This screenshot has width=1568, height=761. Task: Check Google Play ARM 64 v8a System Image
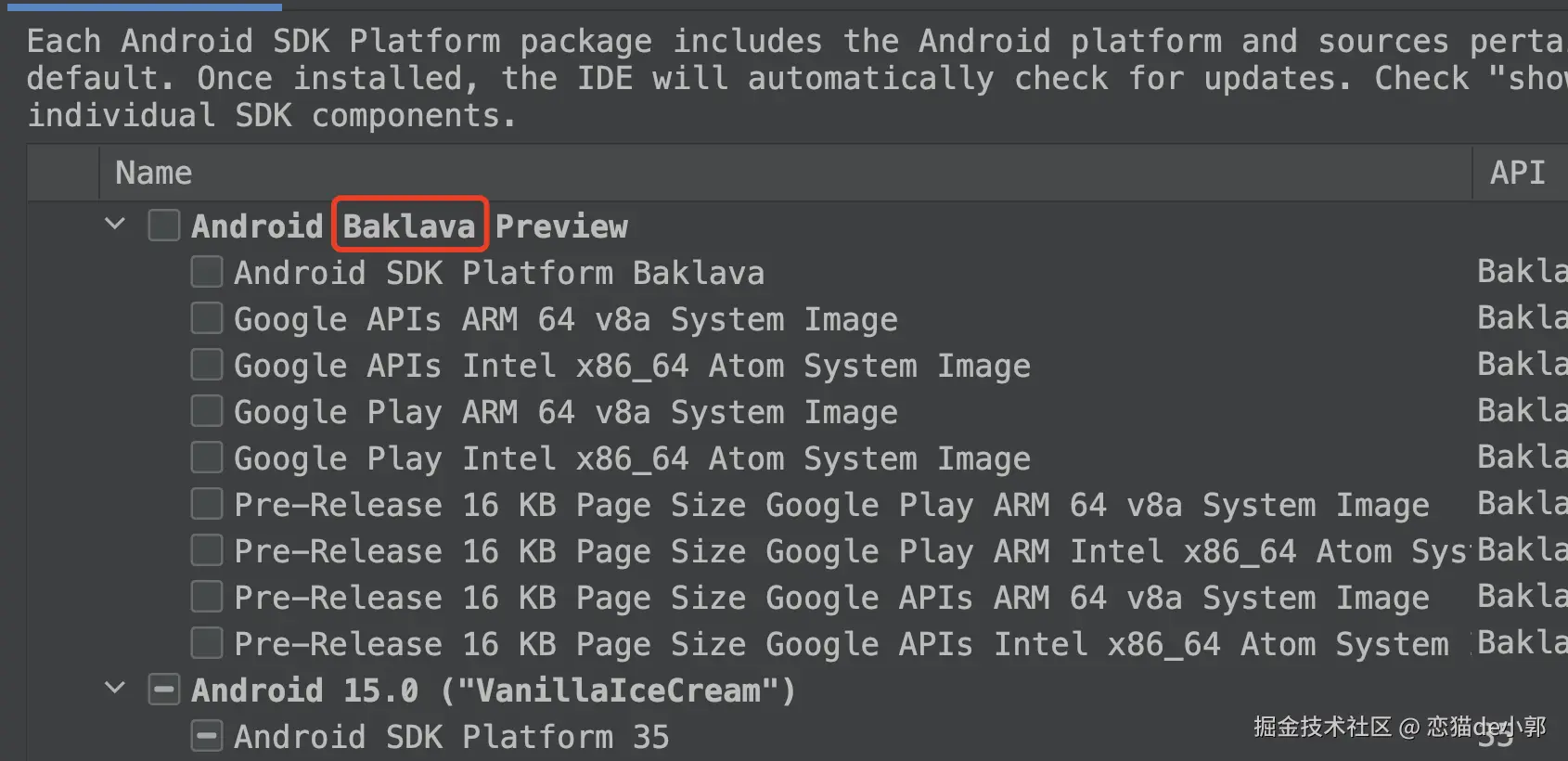coord(206,411)
